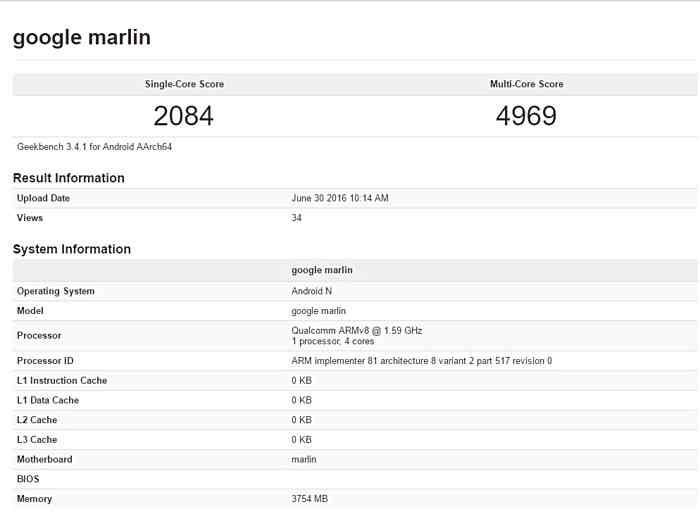This screenshot has height=514, width=700.
Task: Select the Single-Core Score header
Action: [184, 84]
